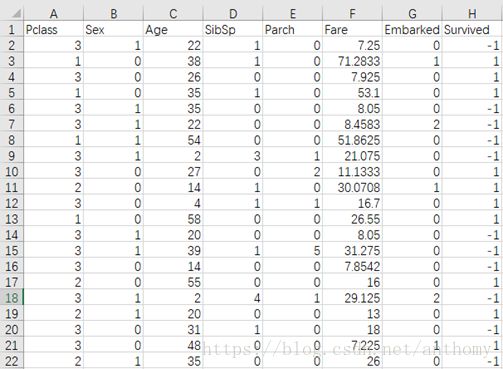Select SibSp cell with value 4

tap(233, 298)
